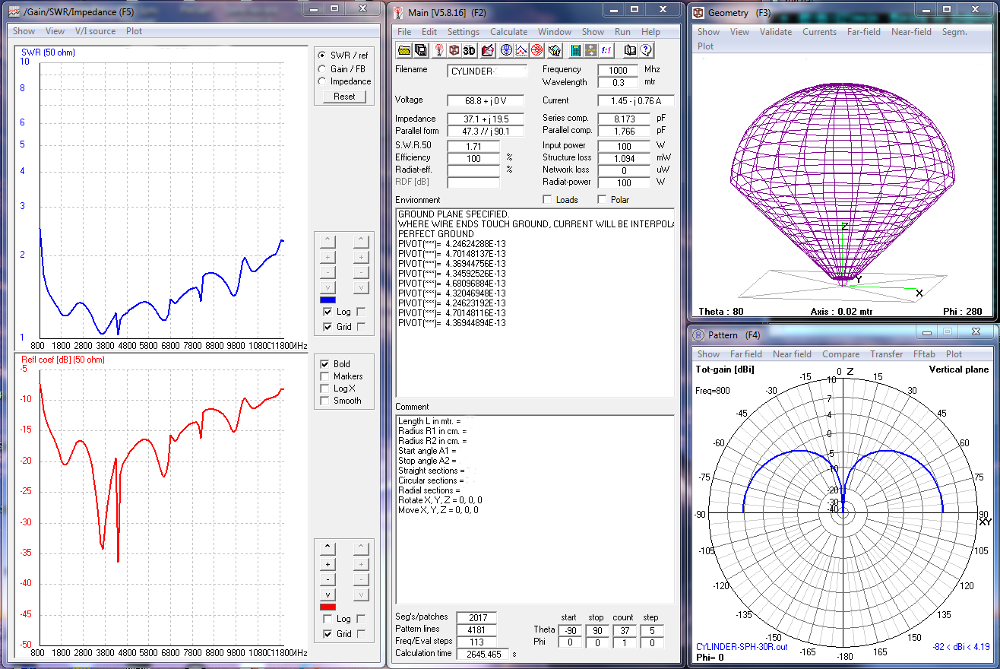Click the Frequency input field
The height and width of the screenshot is (669, 1000).
[618, 70]
